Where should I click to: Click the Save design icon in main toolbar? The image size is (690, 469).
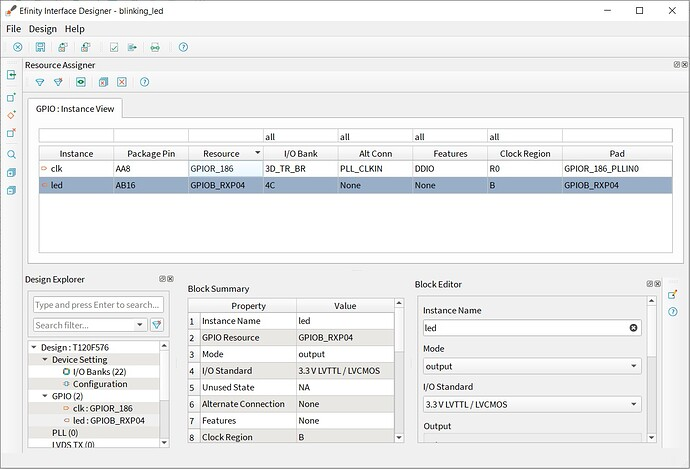tap(40, 47)
